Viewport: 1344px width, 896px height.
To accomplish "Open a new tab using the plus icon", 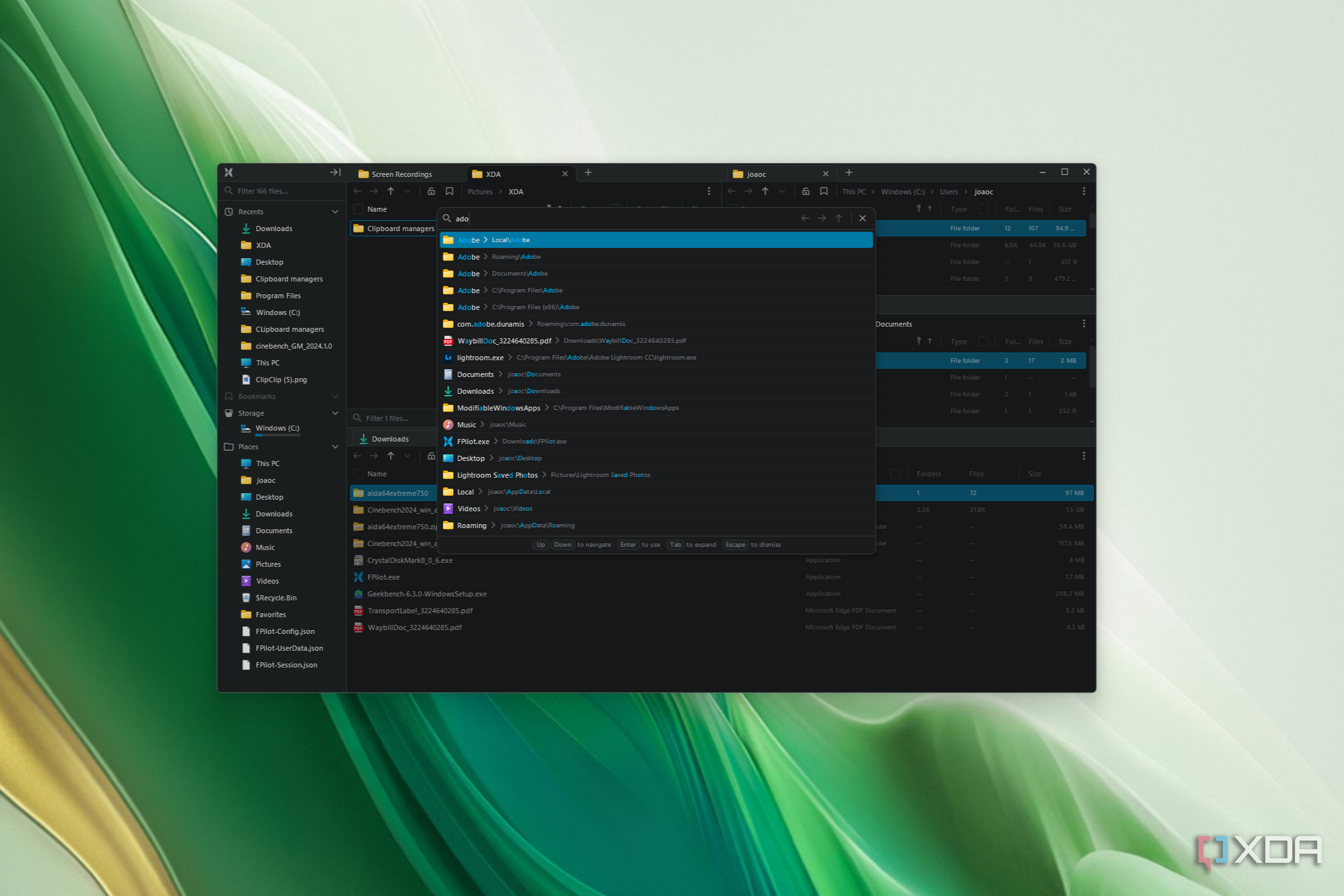I will (588, 173).
